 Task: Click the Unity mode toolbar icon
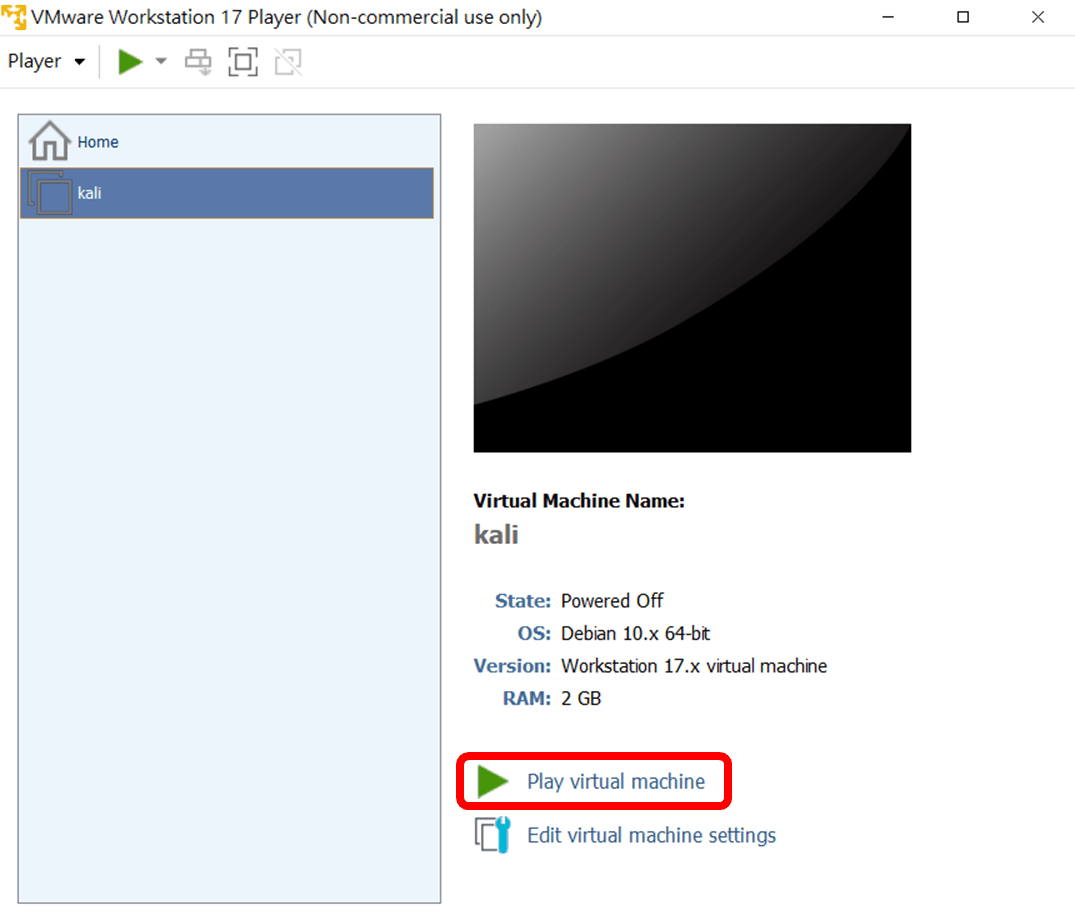288,62
